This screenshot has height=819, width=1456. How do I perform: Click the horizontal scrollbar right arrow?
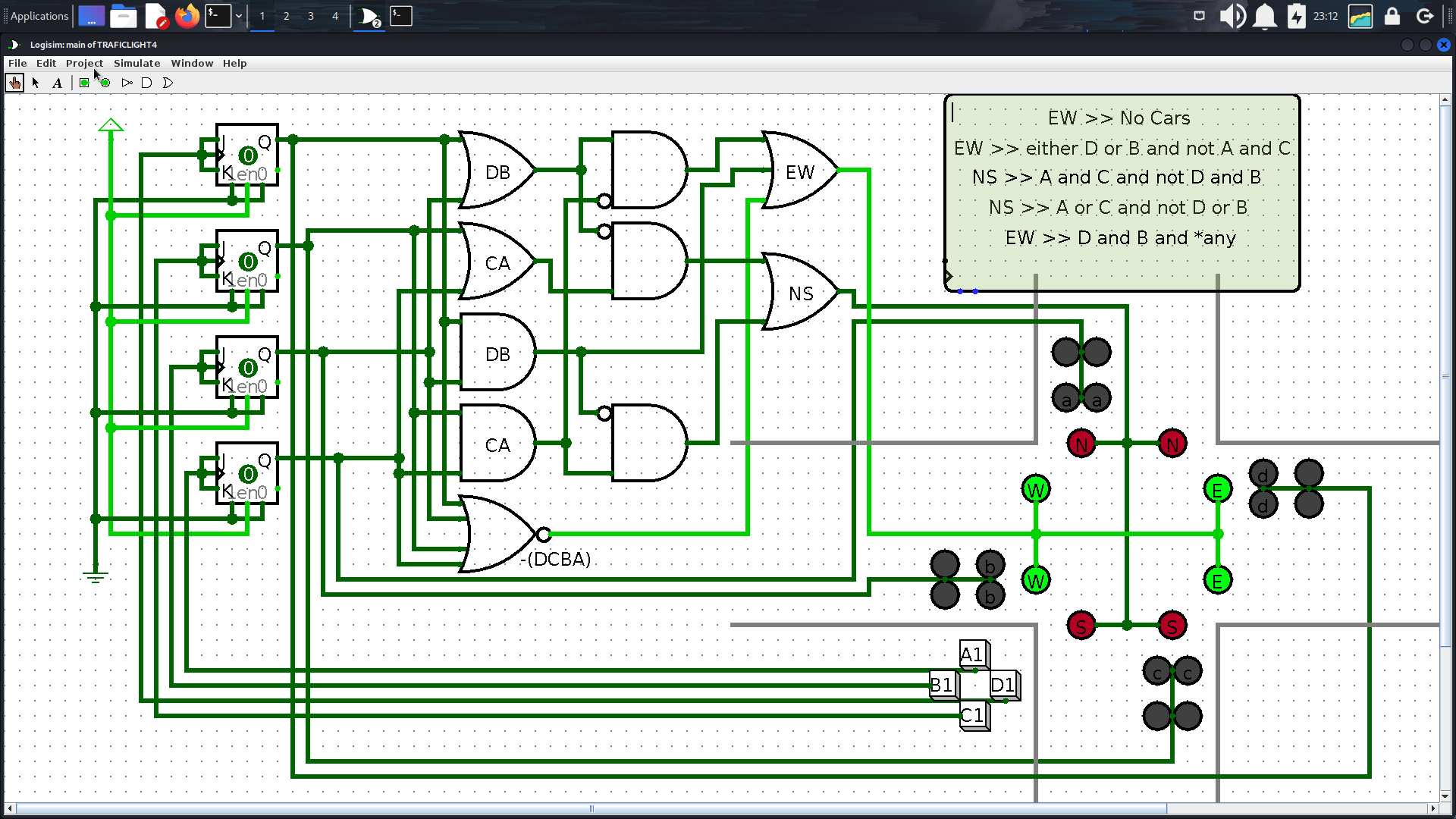[x=1433, y=808]
